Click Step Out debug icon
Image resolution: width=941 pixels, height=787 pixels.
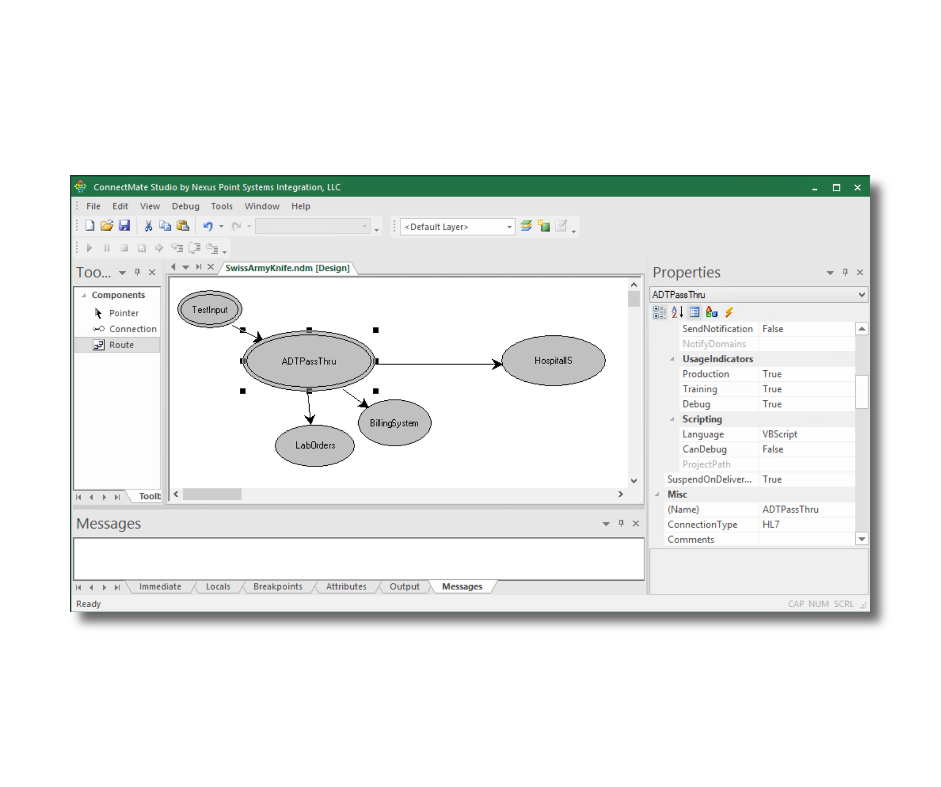click(x=212, y=248)
